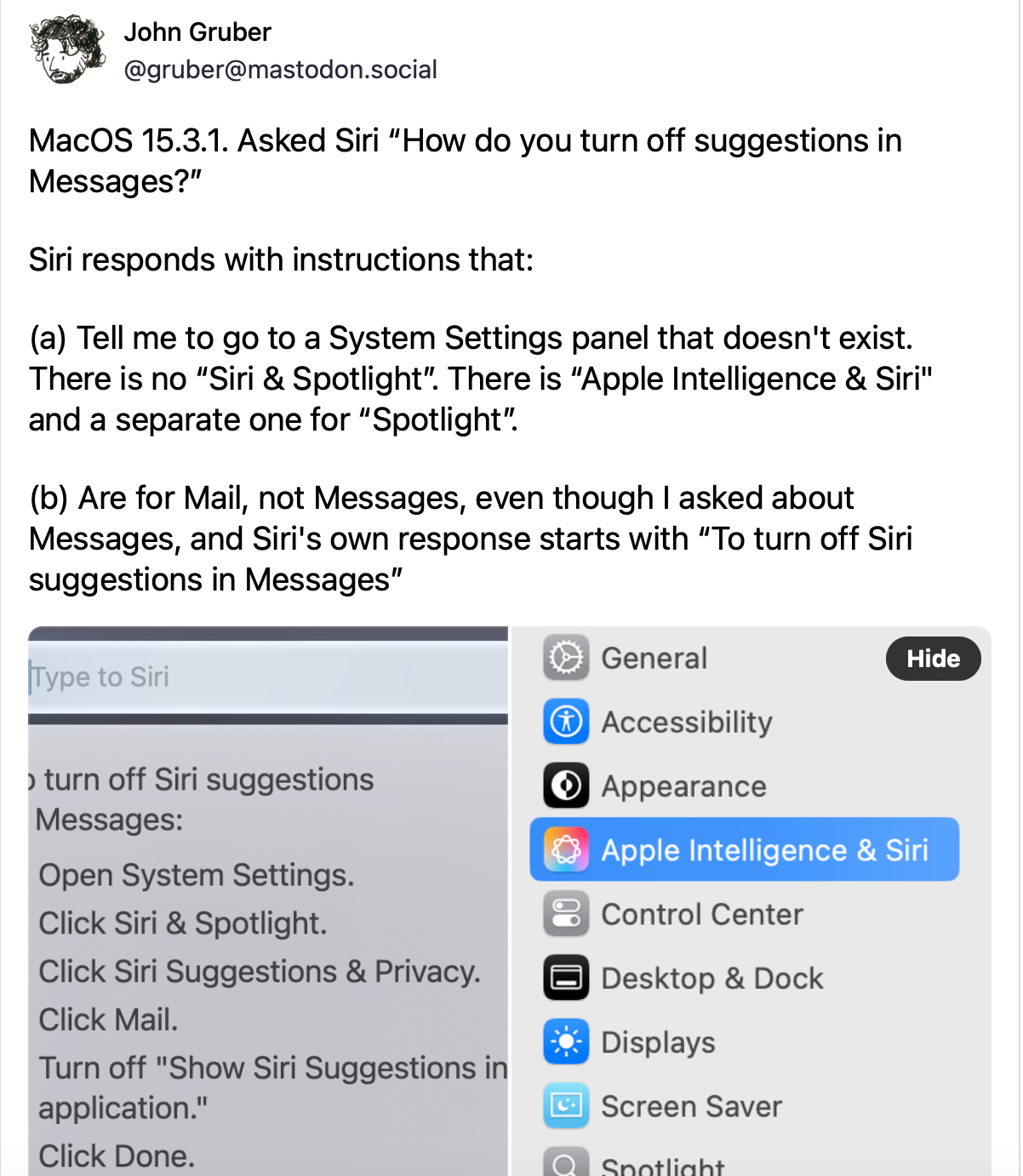The height and width of the screenshot is (1176, 1023).
Task: Click the General settings gear icon
Action: pyautogui.click(x=566, y=658)
